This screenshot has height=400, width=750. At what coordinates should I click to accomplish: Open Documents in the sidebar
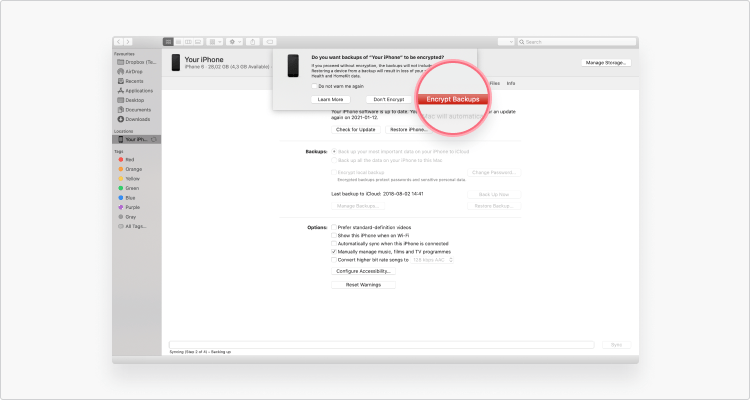134,110
